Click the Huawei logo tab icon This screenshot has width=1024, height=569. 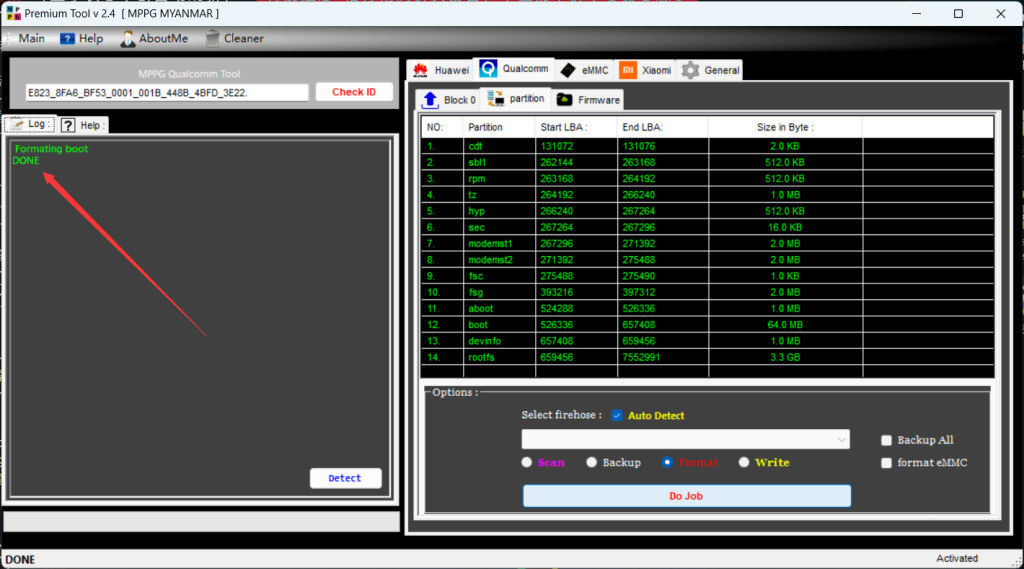[x=420, y=70]
